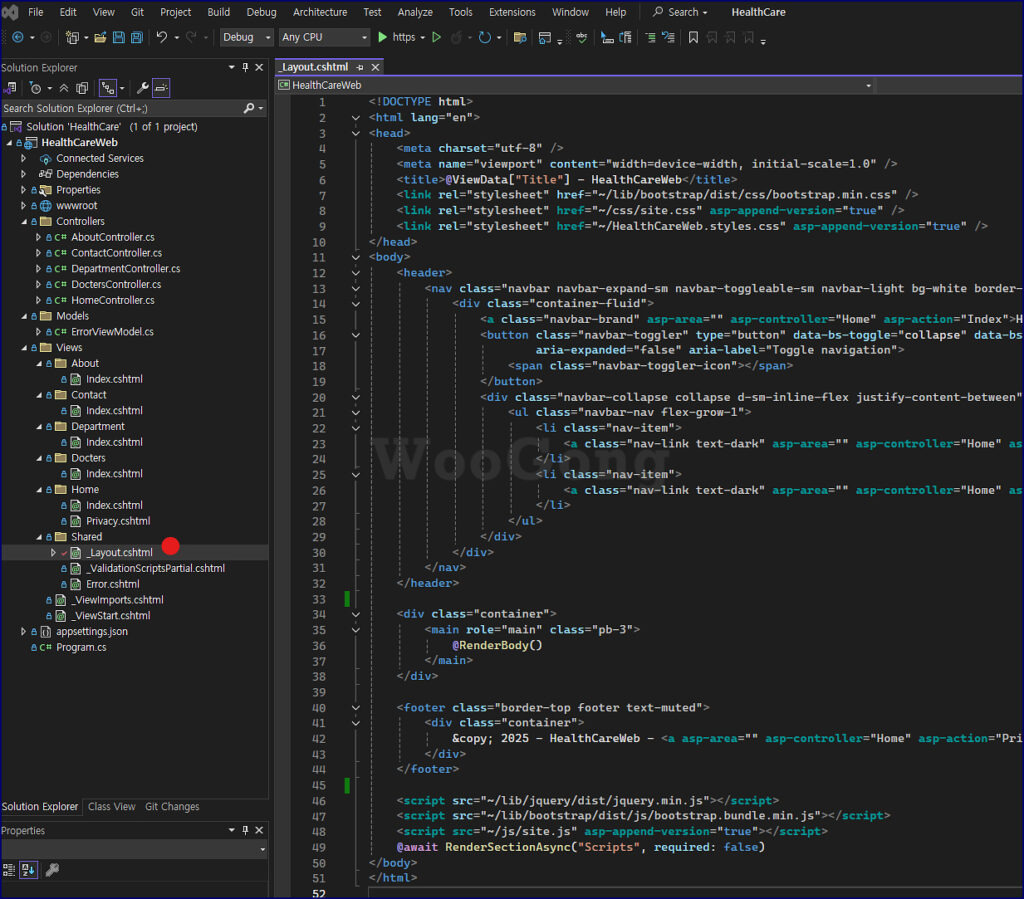Viewport: 1024px width, 899px height.
Task: Open the https launch profile dropdown arrow
Action: point(423,38)
